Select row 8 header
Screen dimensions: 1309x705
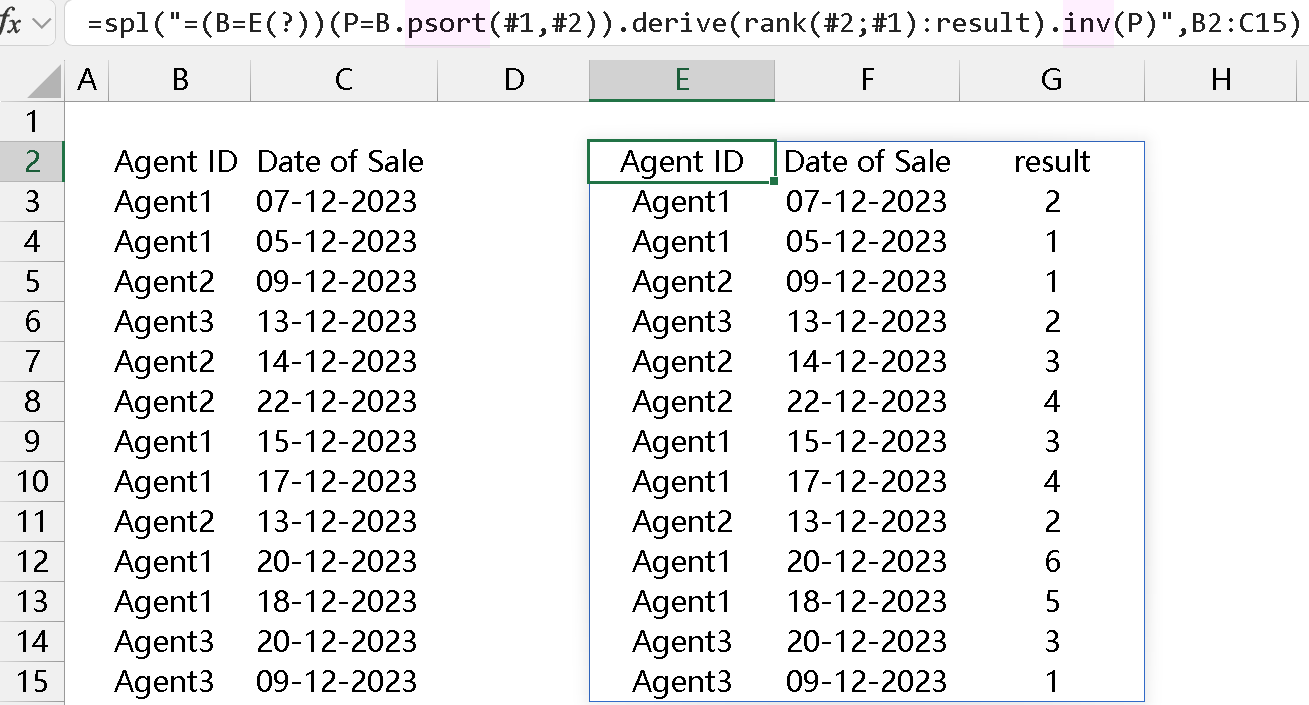click(x=33, y=401)
